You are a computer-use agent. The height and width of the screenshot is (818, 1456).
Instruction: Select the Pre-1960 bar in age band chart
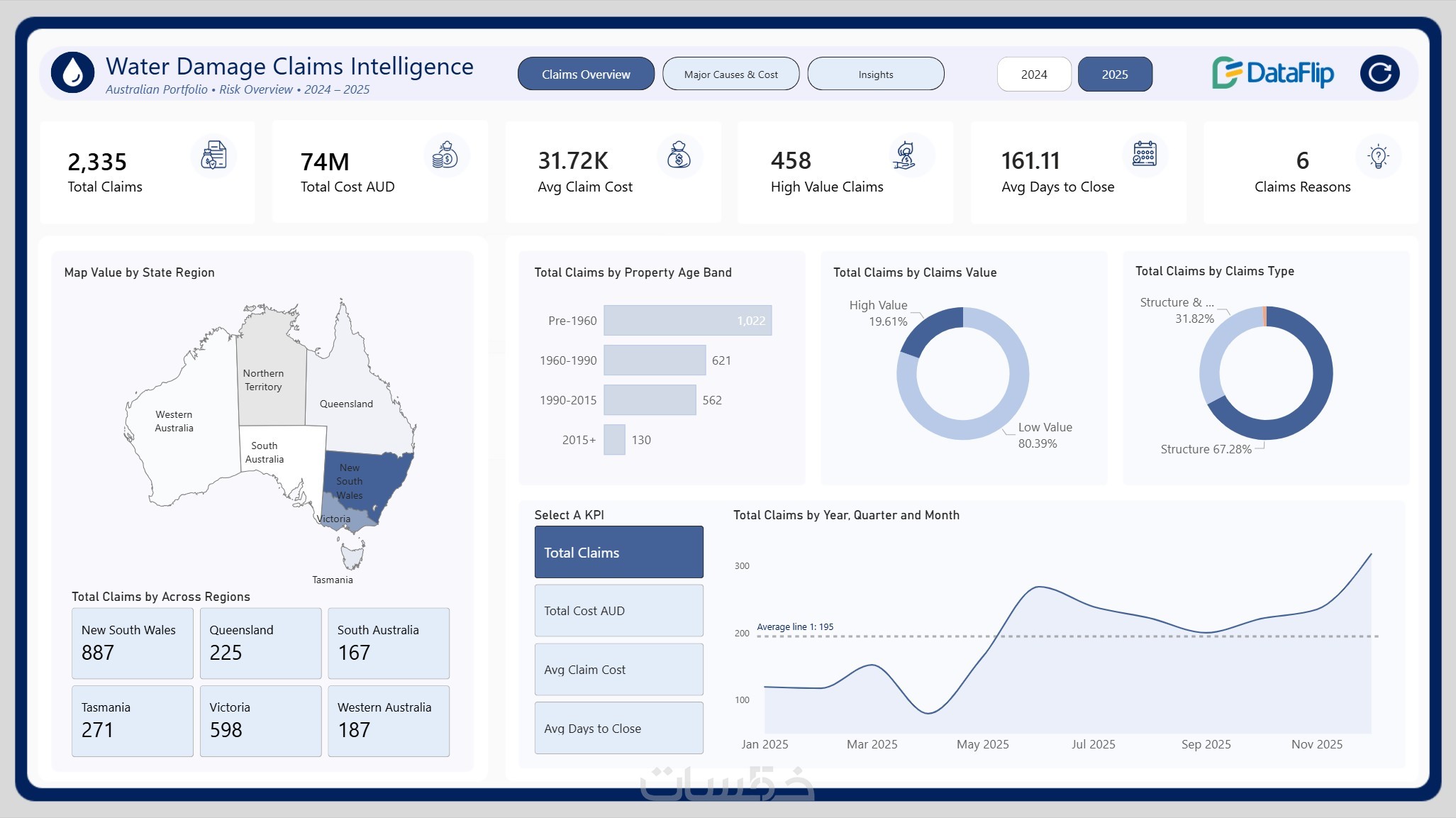point(687,321)
